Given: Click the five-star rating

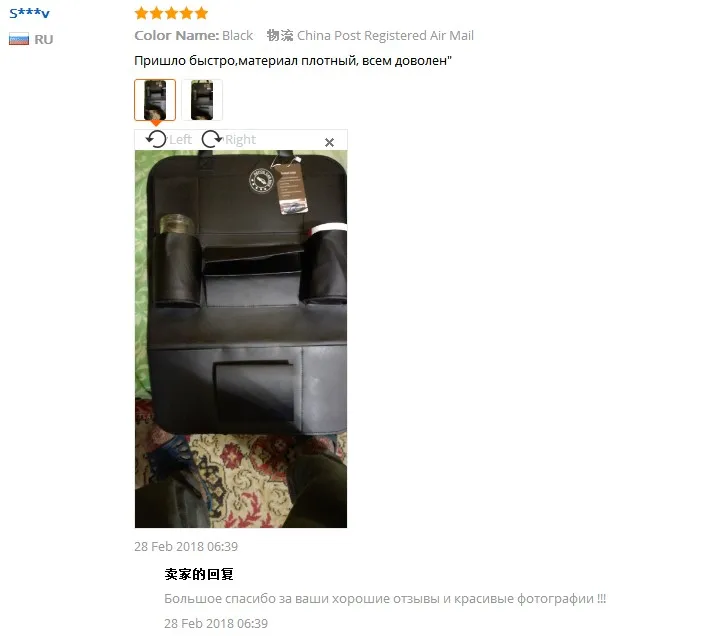Looking at the screenshot, I should [171, 13].
